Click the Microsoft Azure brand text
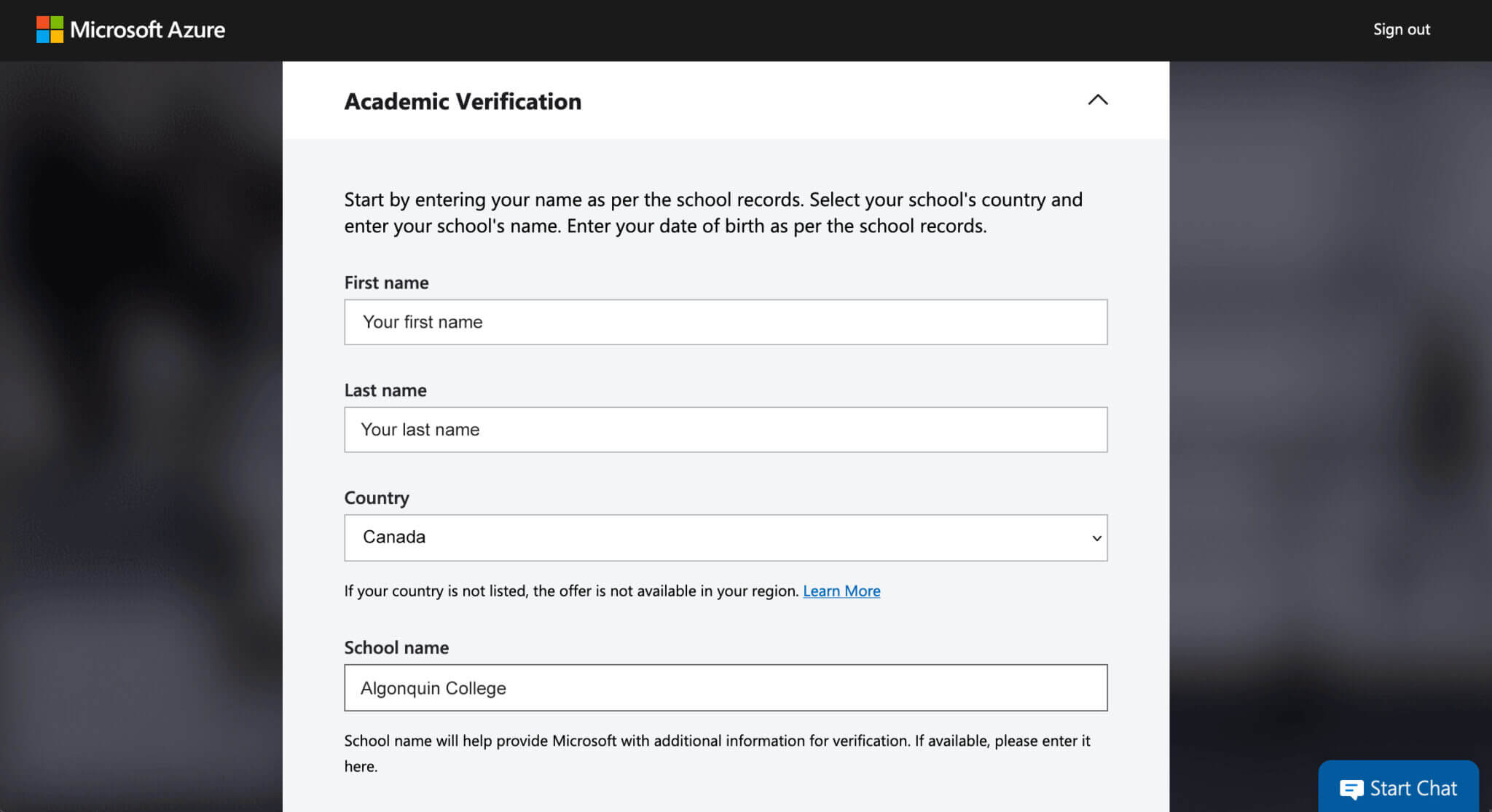Image resolution: width=1492 pixels, height=812 pixels. pos(148,30)
